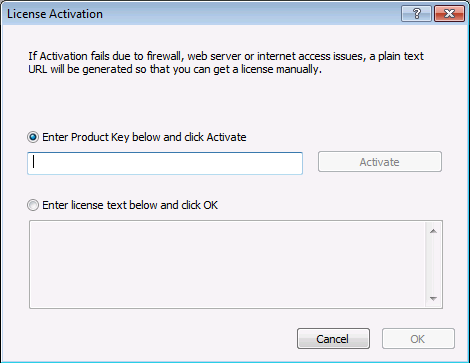Click inside the license text area

pyautogui.click(x=227, y=264)
